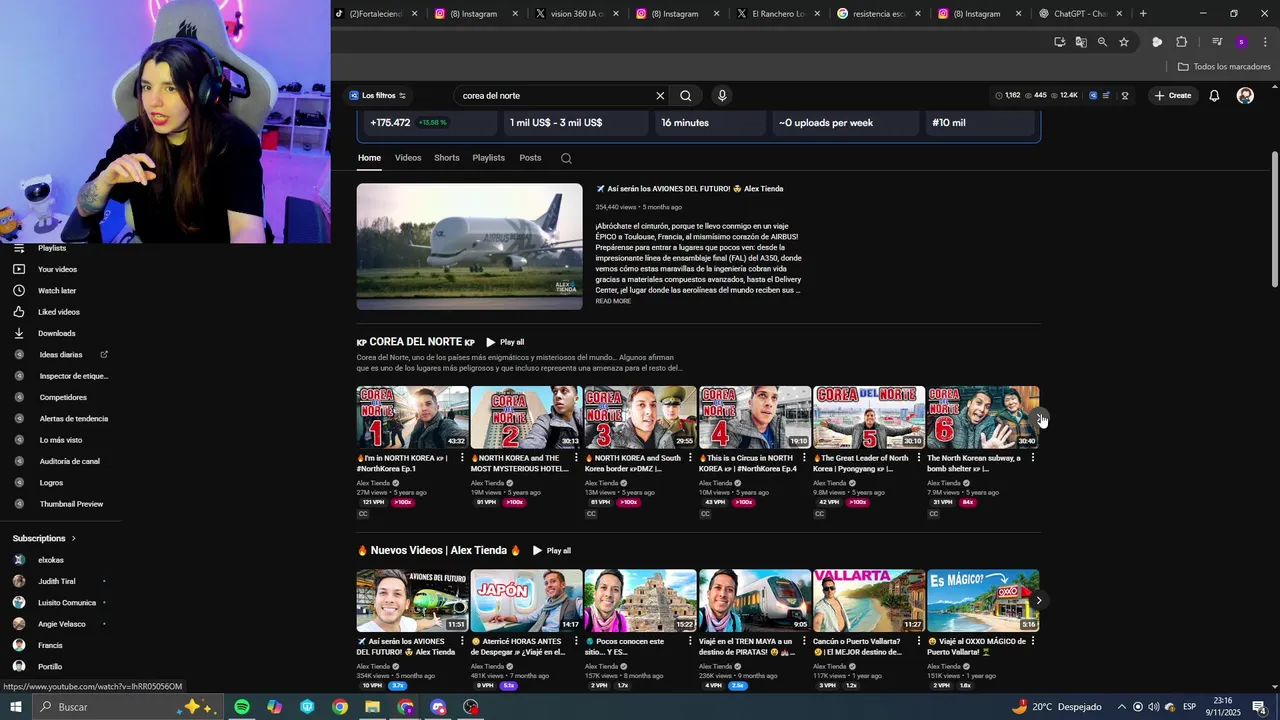
Task: Switch to channel Playlists tab
Action: [489, 158]
